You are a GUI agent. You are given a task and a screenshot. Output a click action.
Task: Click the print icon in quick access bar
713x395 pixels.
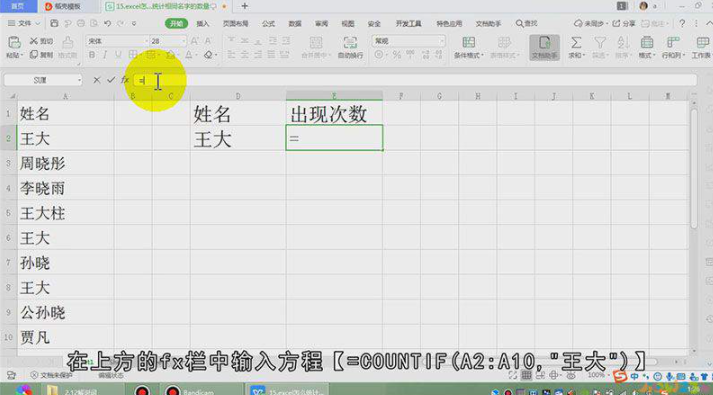pos(80,23)
